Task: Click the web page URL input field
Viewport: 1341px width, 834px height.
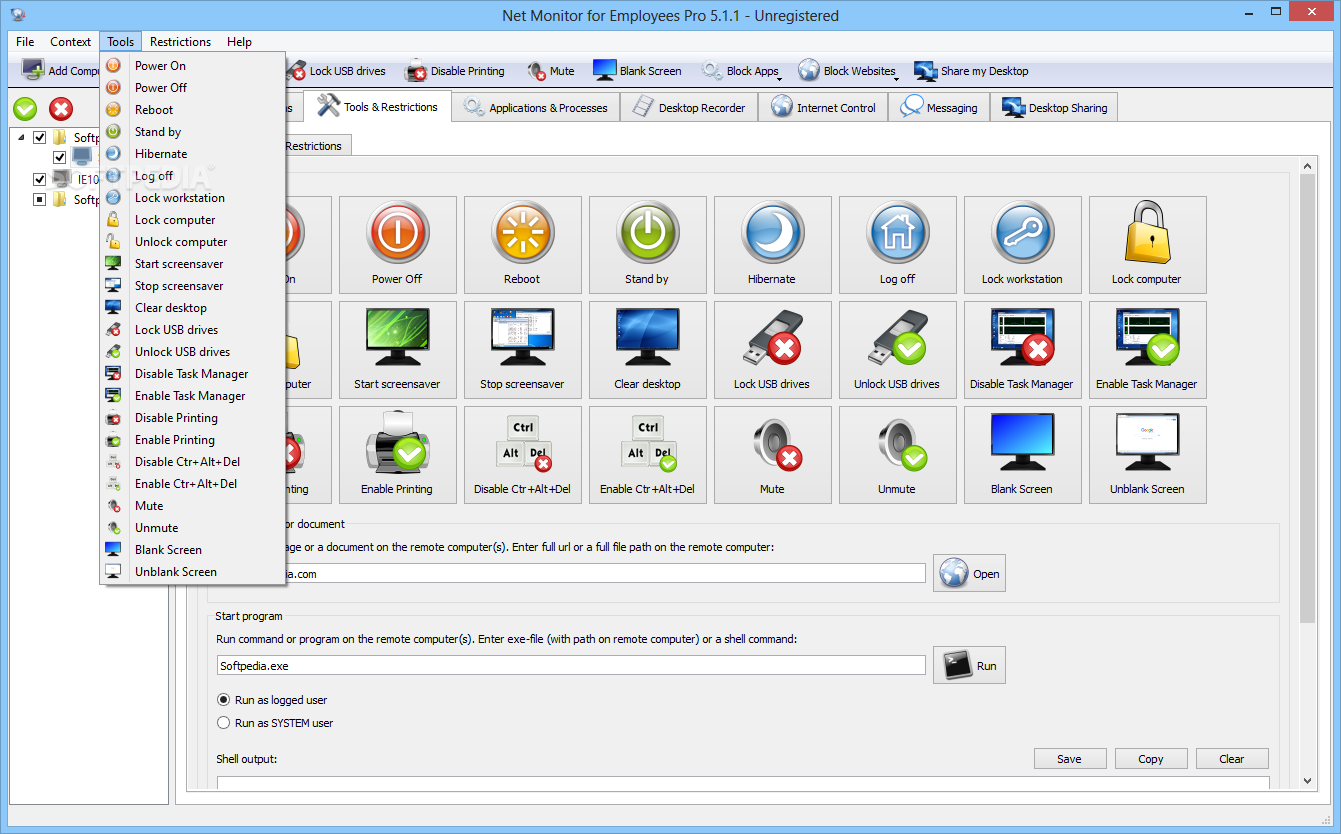Action: tap(606, 574)
